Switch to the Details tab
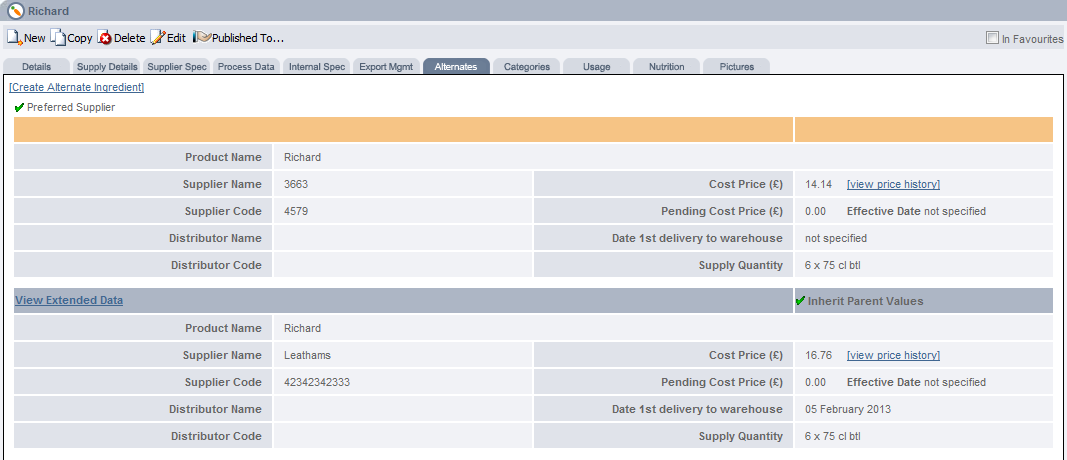This screenshot has height=460, width=1067. tap(36, 67)
